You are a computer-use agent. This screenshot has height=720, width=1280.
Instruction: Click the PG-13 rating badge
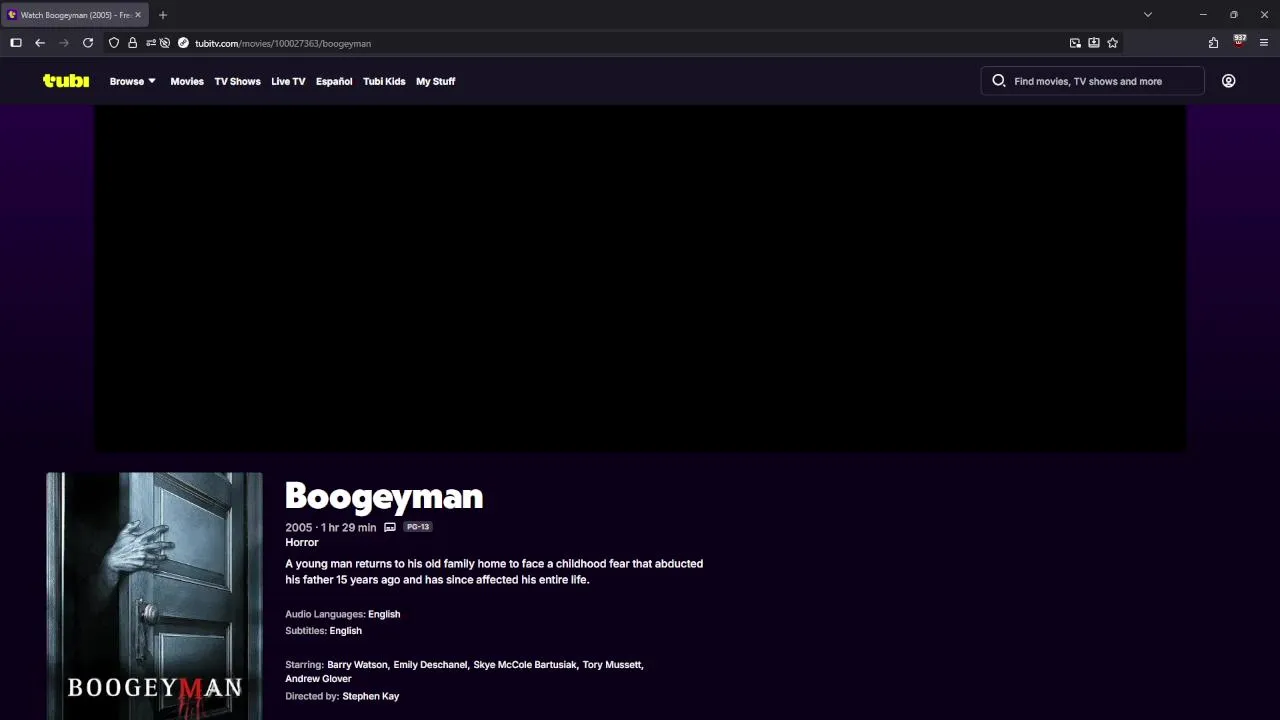pos(418,527)
